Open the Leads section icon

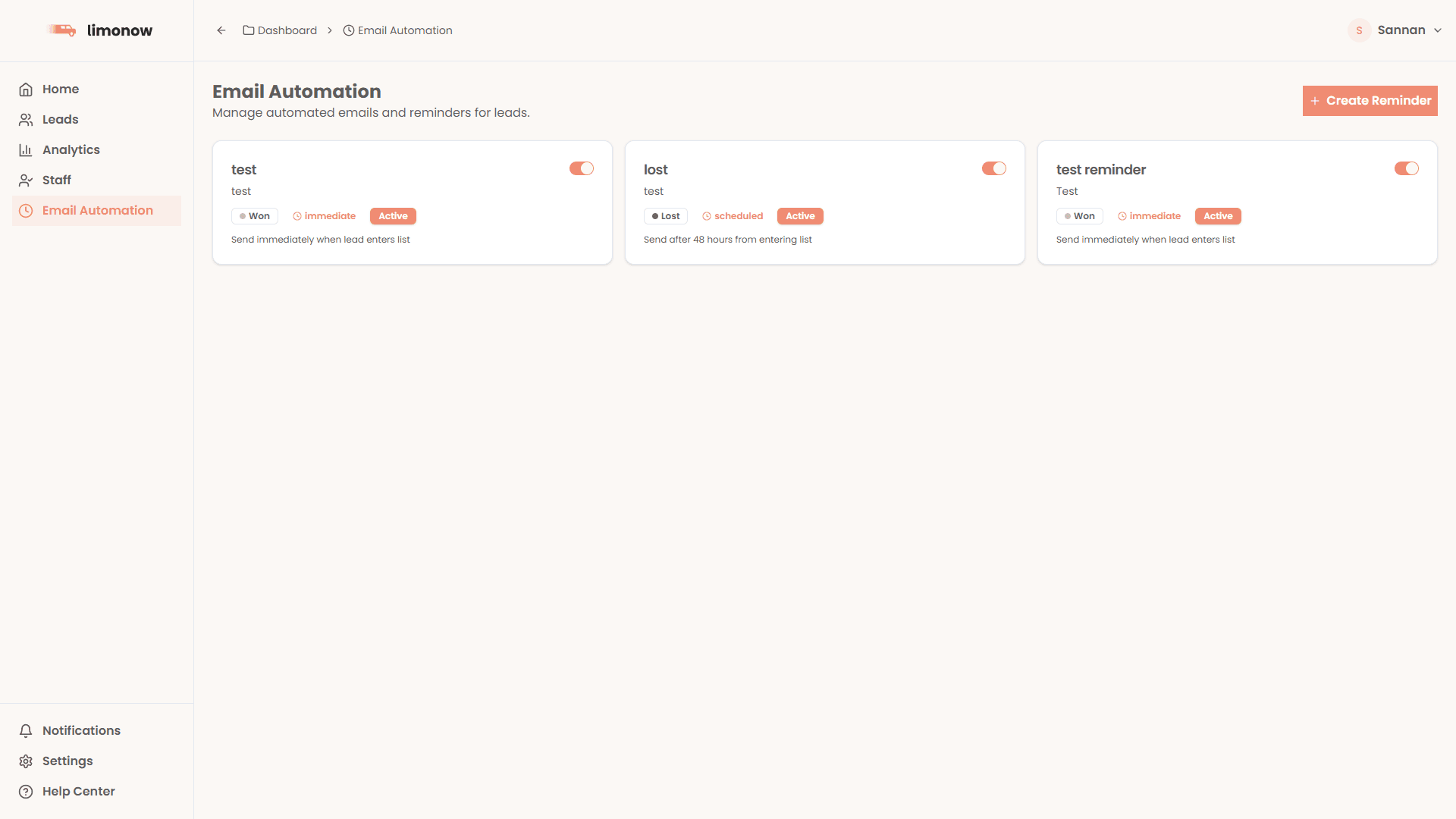click(26, 119)
